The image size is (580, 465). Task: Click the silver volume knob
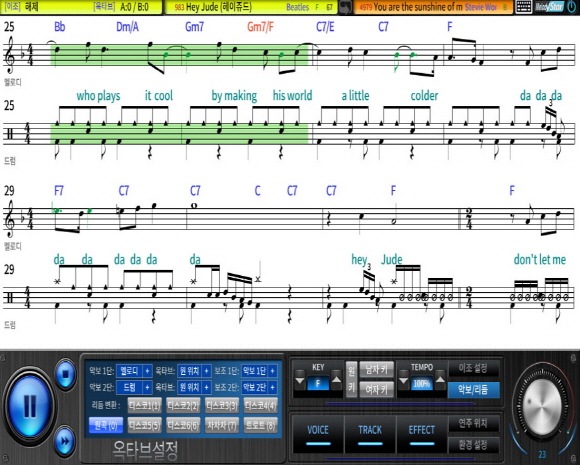click(543, 406)
